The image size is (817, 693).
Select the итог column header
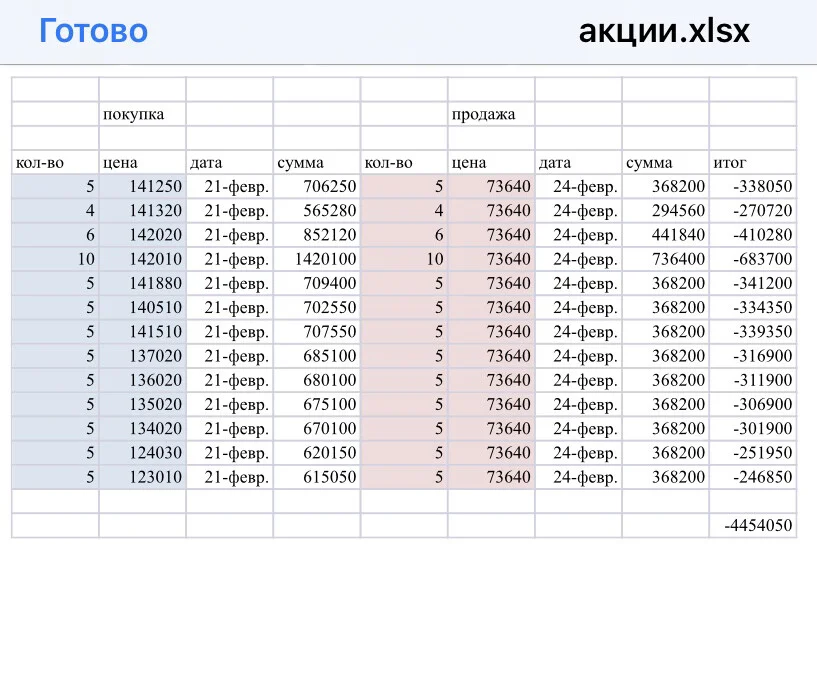[752, 163]
